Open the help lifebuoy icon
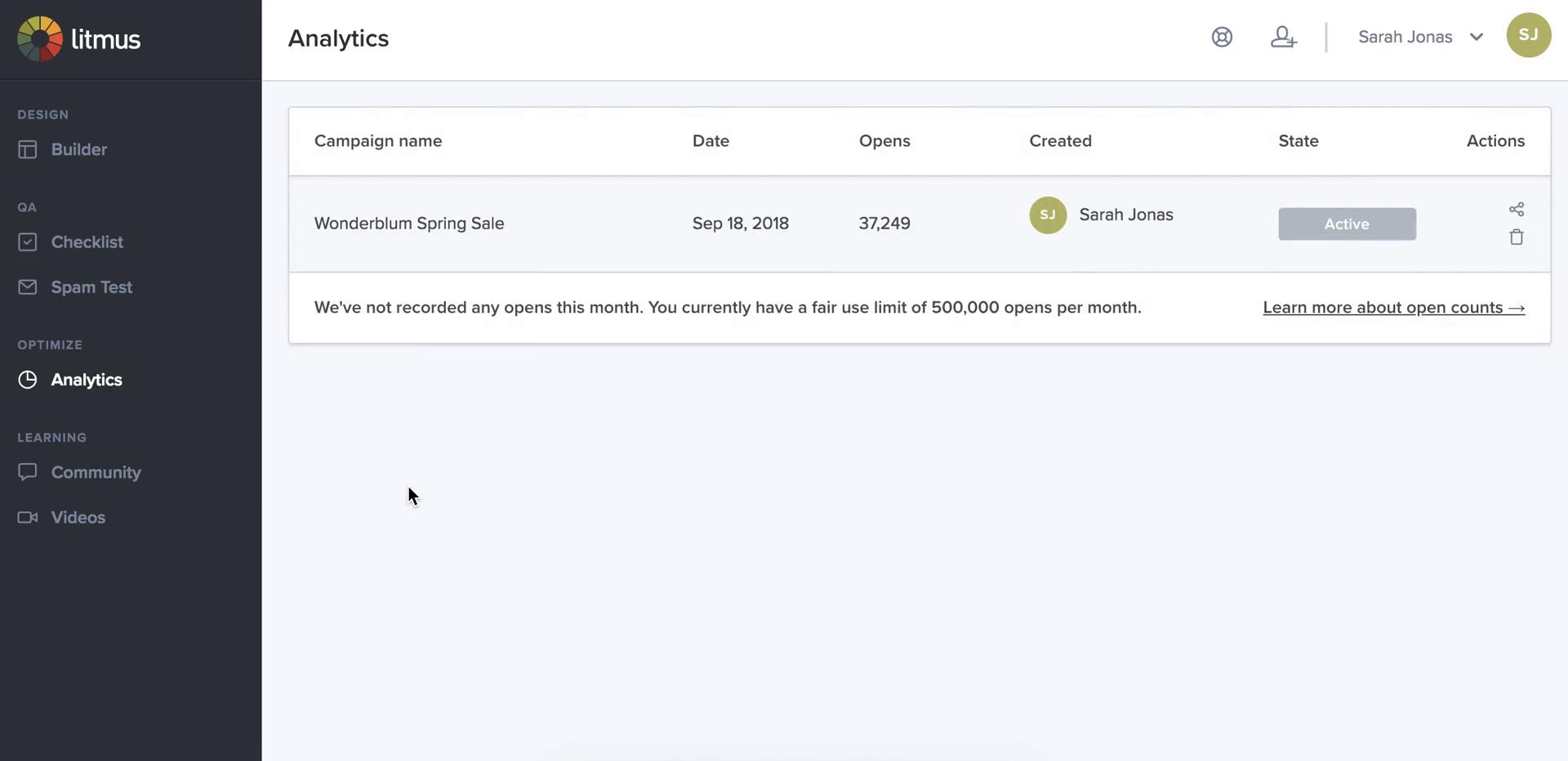The image size is (1568, 761). pos(1222,37)
